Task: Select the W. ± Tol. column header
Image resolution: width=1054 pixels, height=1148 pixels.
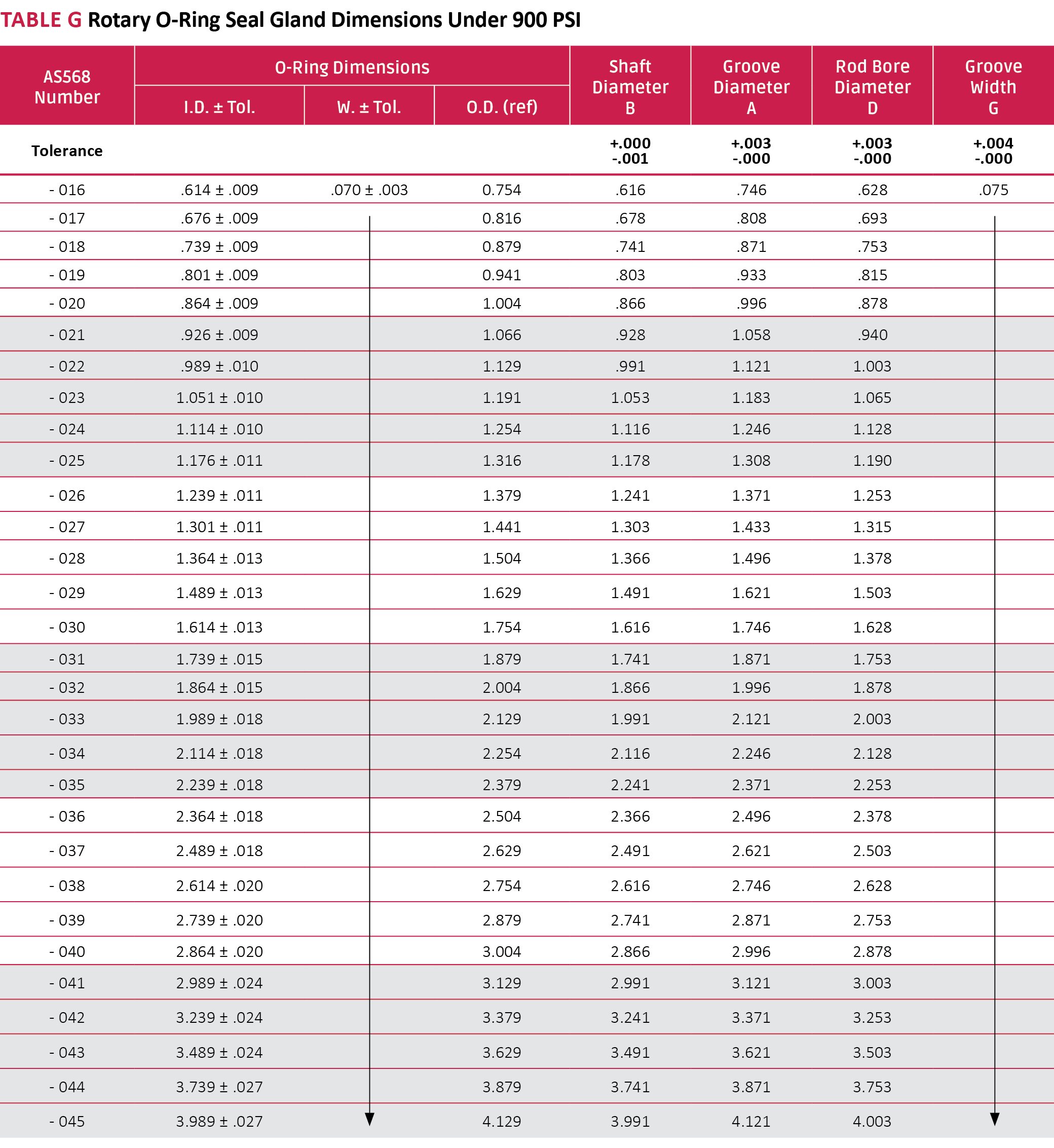Action: pos(369,107)
